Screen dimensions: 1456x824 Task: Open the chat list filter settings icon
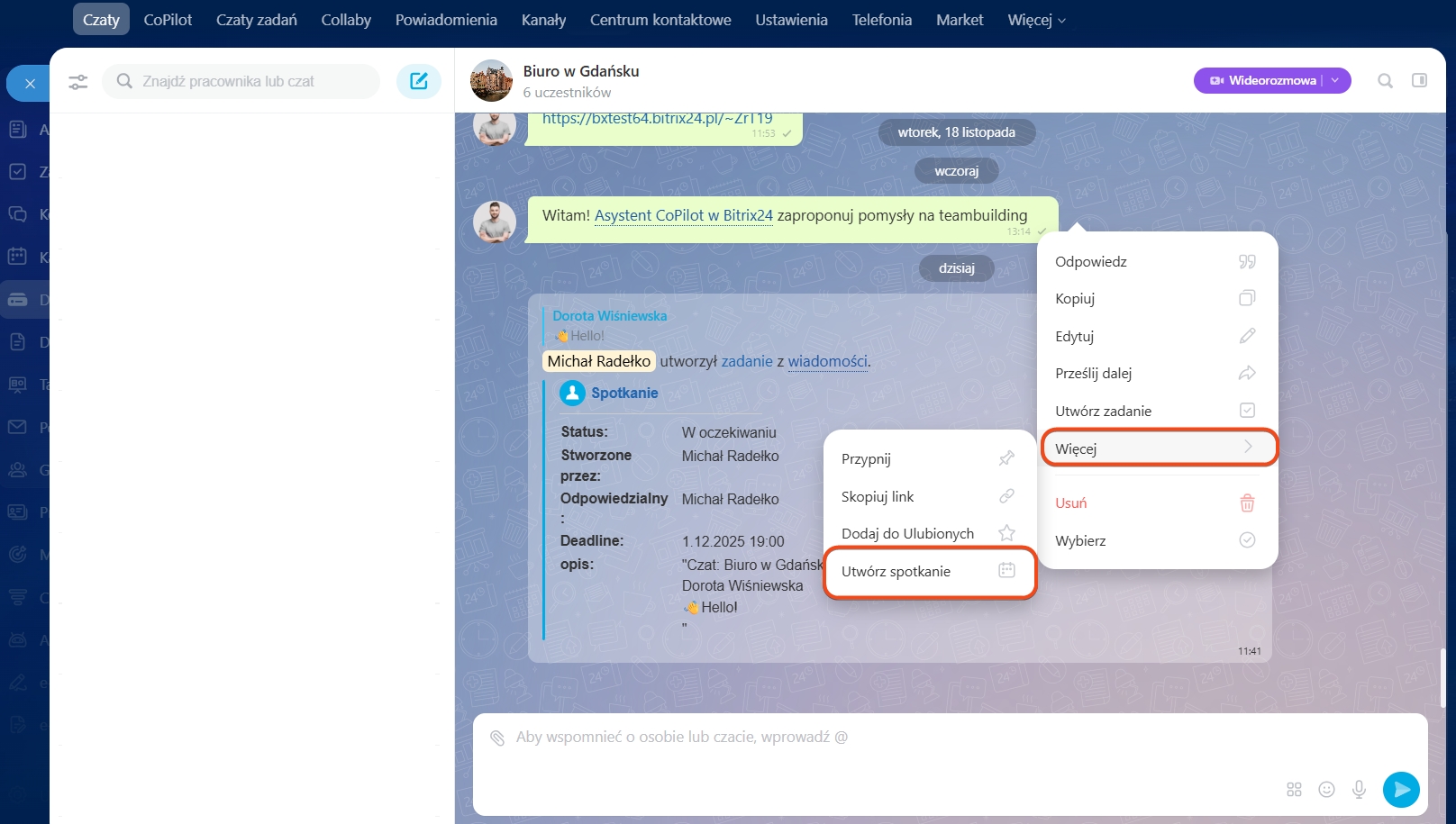78,82
